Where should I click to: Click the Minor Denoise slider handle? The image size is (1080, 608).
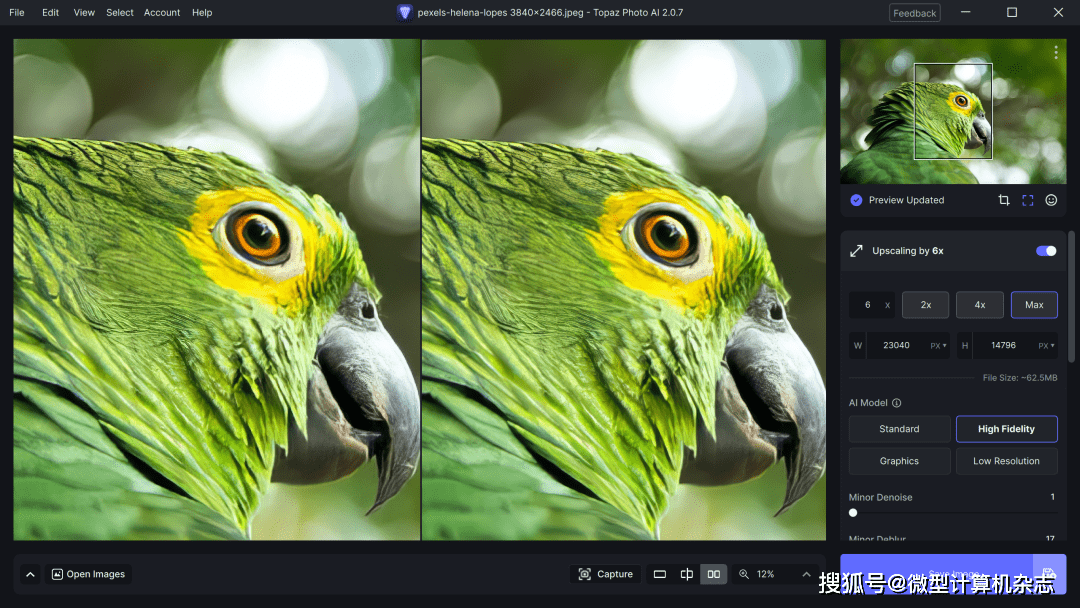(853, 513)
